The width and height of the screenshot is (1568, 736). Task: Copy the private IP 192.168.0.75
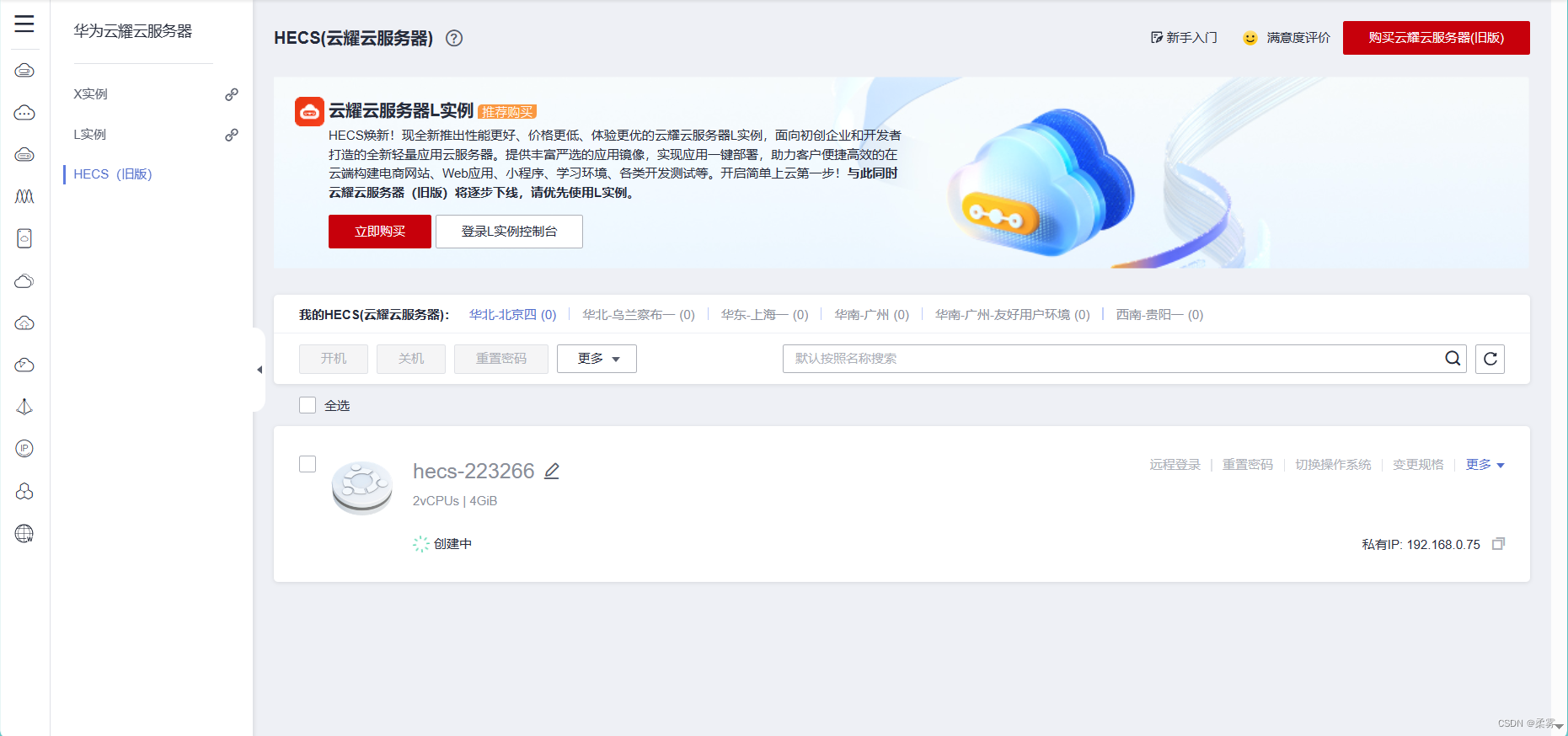(x=1498, y=544)
